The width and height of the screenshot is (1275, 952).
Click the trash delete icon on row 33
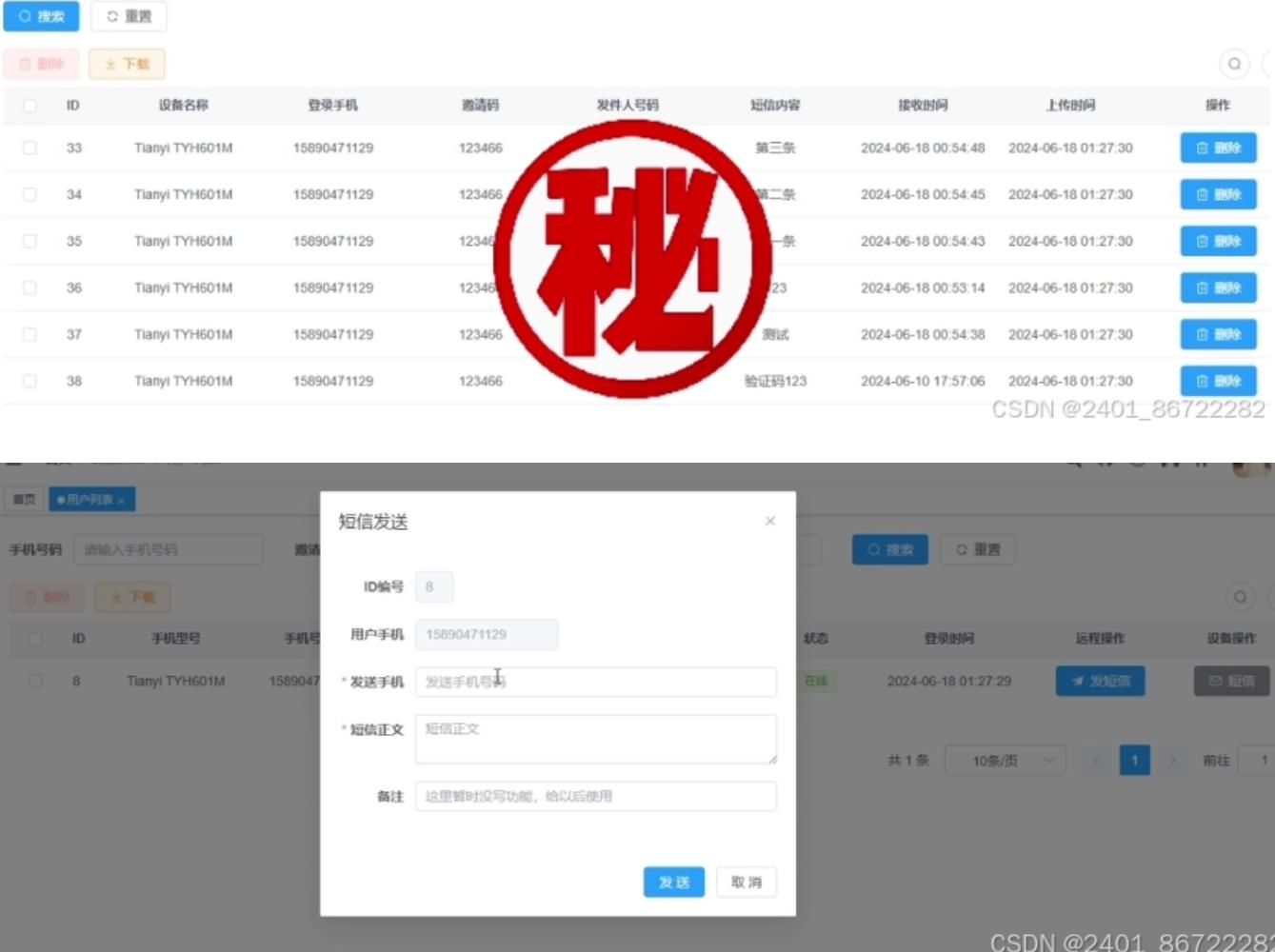point(1202,148)
